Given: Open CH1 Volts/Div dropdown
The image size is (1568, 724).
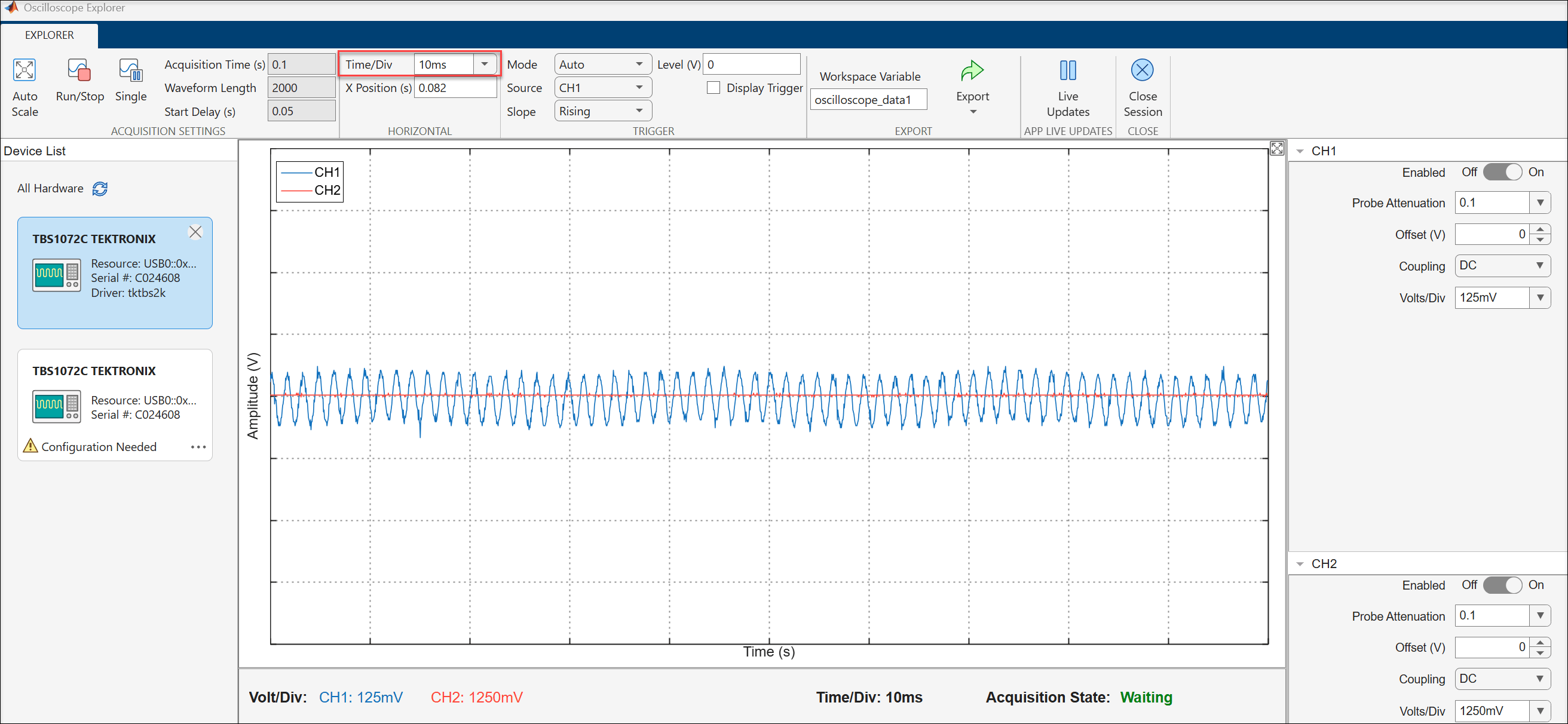Looking at the screenshot, I should point(1539,297).
